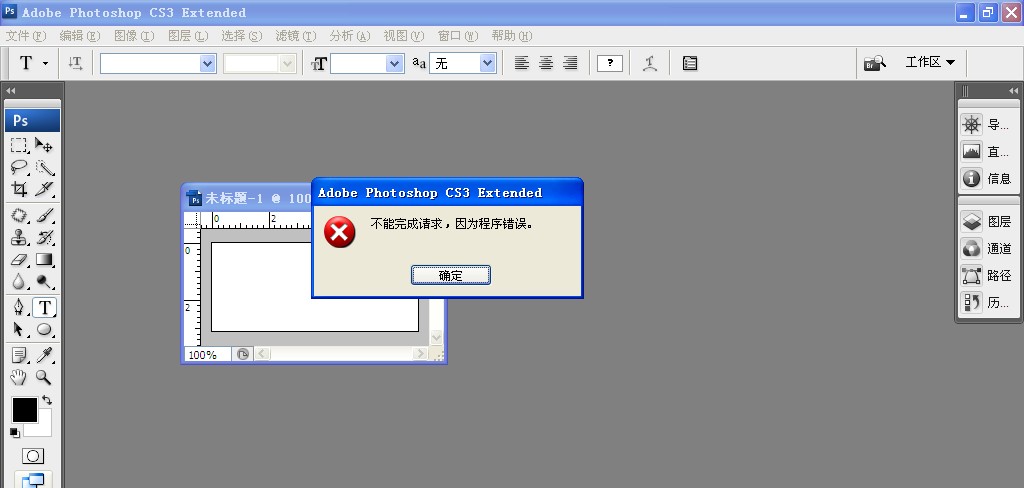Right align text
The width and height of the screenshot is (1024, 488).
tap(570, 63)
